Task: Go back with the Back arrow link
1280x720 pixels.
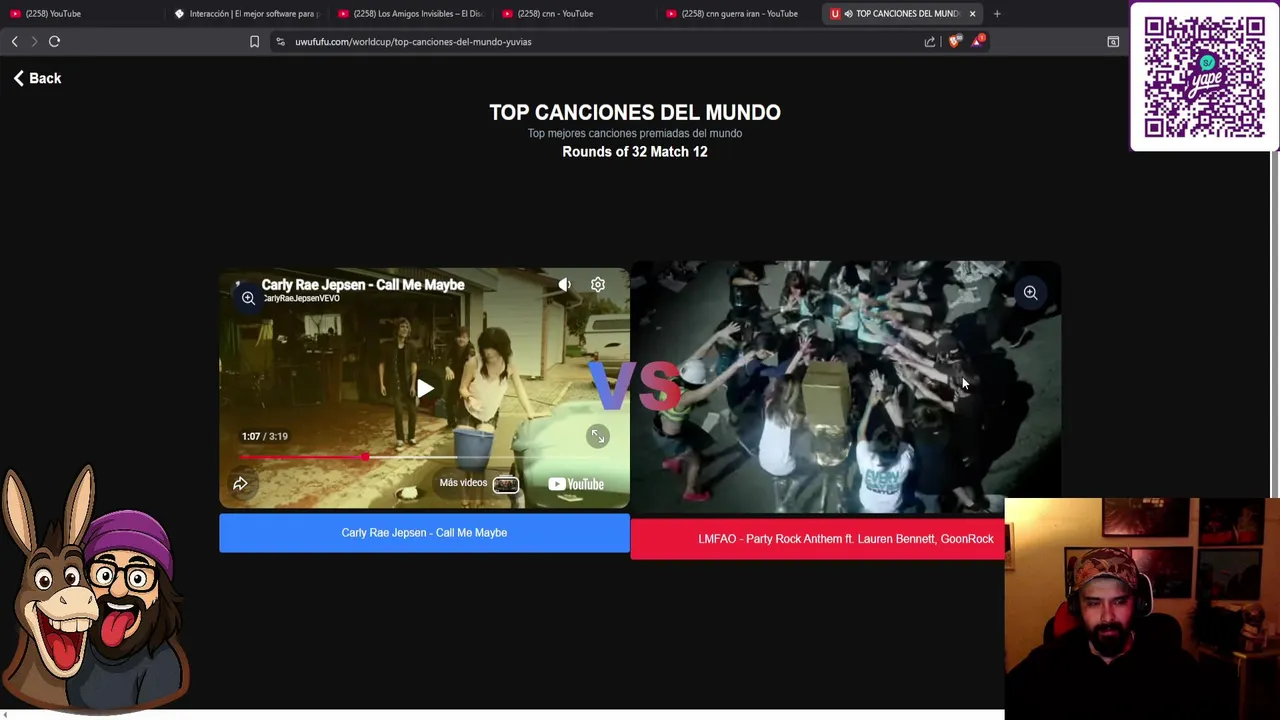Action: [x=38, y=78]
